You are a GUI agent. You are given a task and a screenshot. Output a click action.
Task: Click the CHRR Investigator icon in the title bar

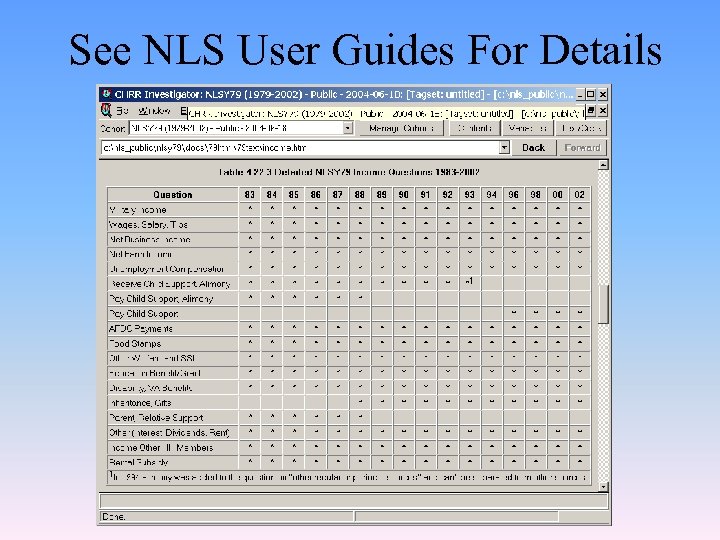pos(107,94)
